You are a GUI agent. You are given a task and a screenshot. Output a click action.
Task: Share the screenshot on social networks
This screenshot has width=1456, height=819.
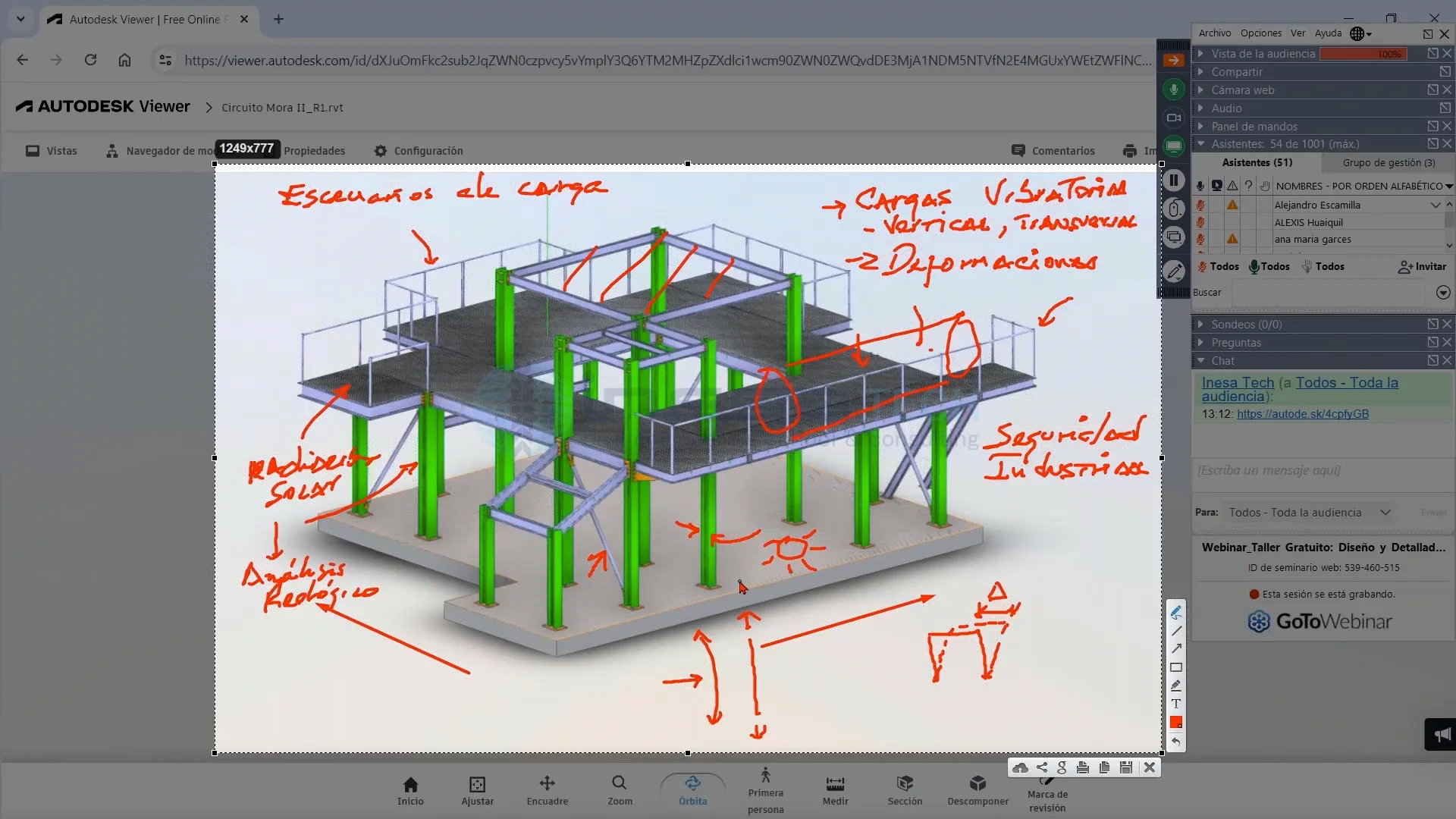click(1042, 767)
